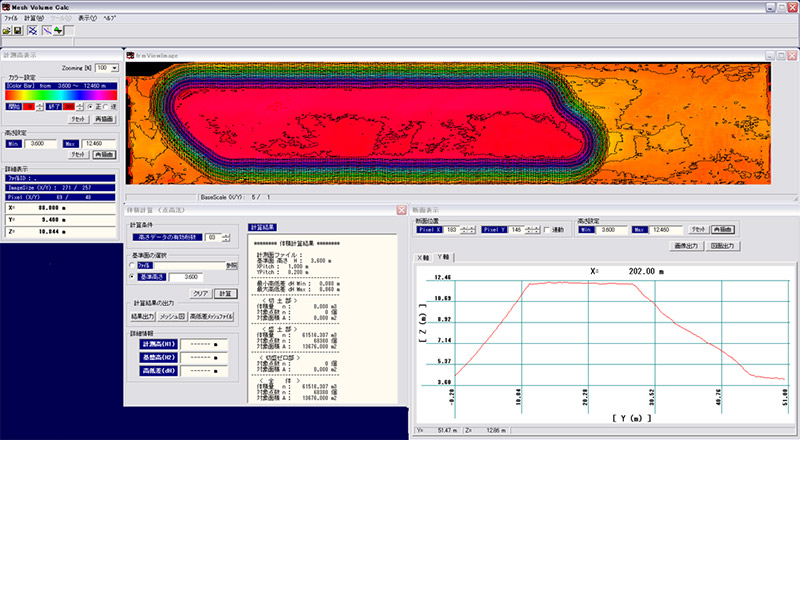
Task: Open the ファイル menu
Action: [x=11, y=18]
